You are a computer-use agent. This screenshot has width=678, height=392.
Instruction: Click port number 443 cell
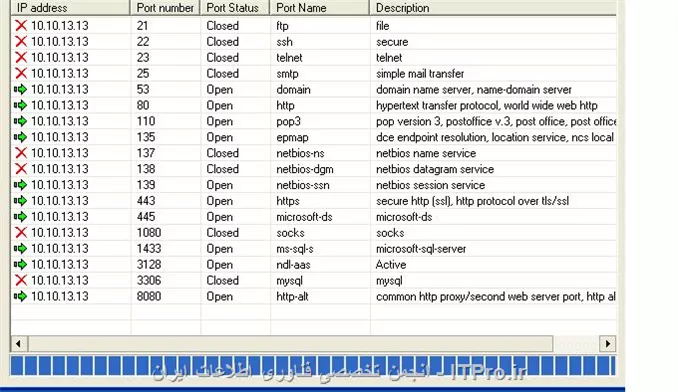[146, 201]
